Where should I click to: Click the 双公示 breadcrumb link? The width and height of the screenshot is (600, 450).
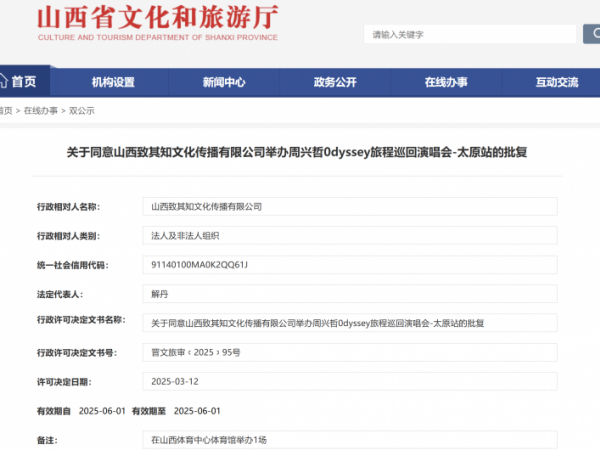point(81,110)
